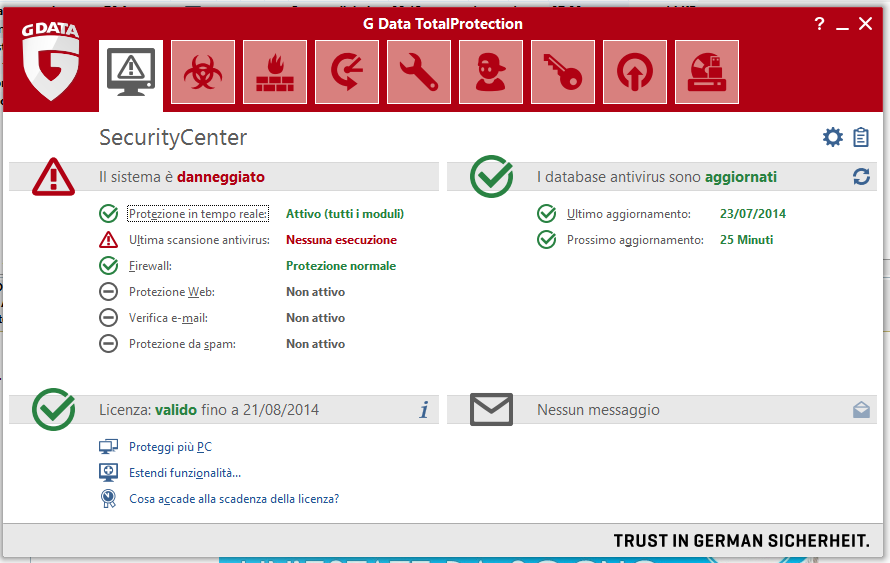The image size is (890, 563).
Task: Click the G Data shield logo
Action: click(x=51, y=61)
